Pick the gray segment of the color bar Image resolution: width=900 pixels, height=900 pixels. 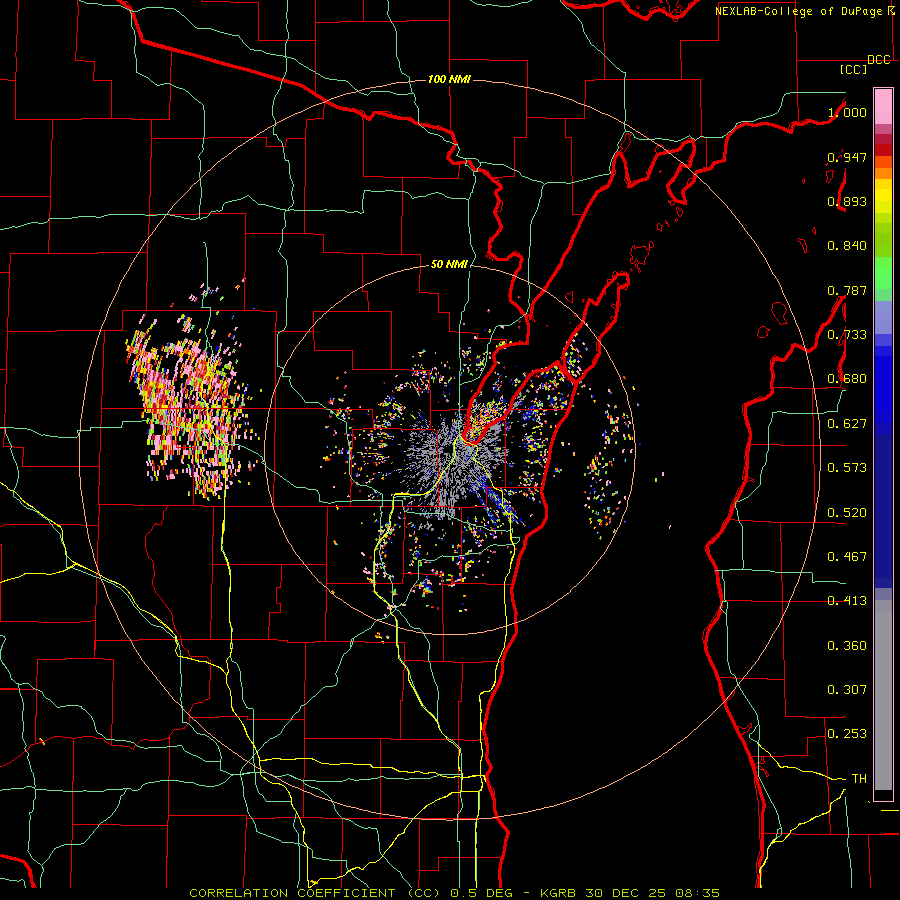(x=883, y=695)
